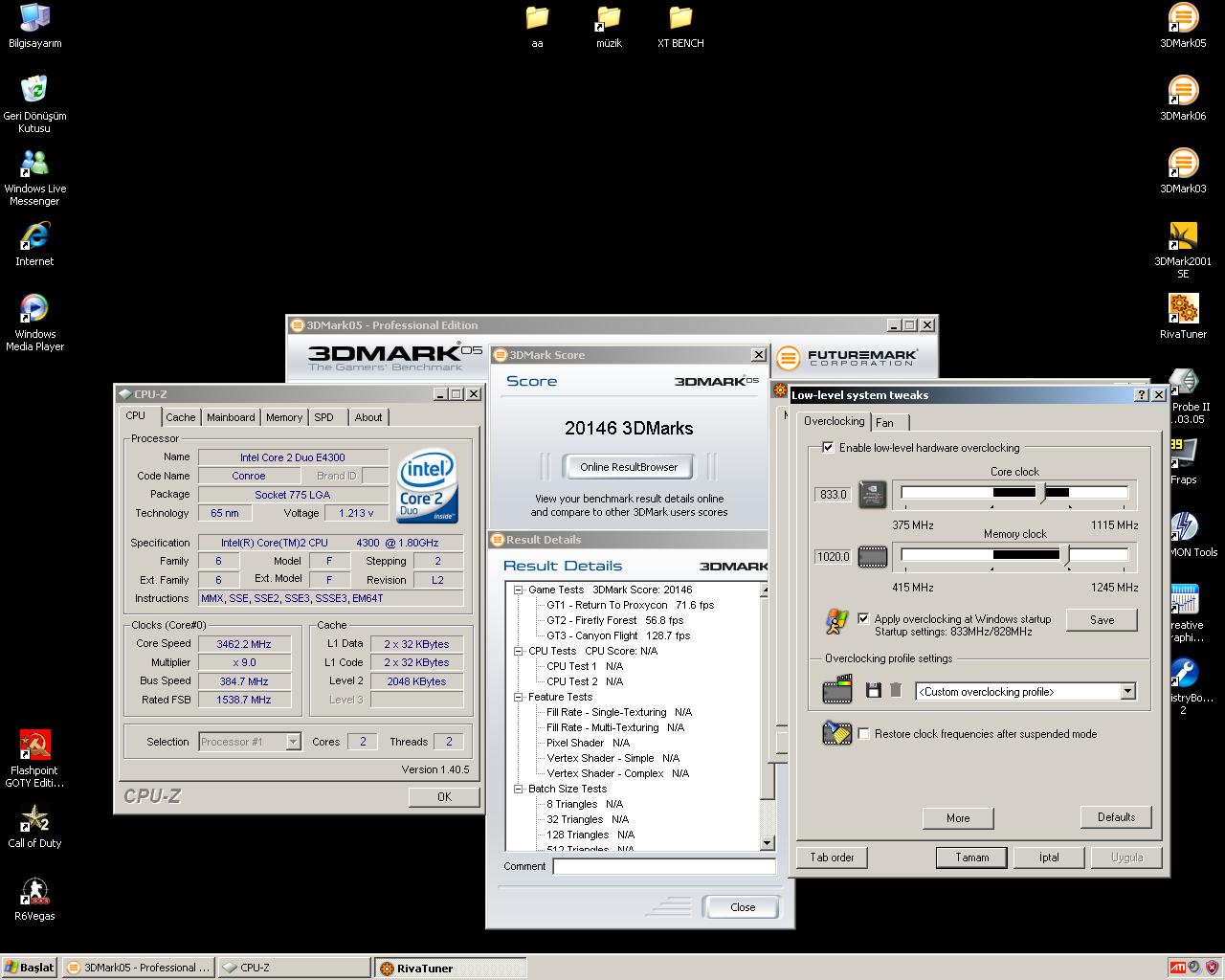Click the help question mark in RivaTuner title bar
The width and height of the screenshot is (1225, 980).
click(x=1142, y=395)
